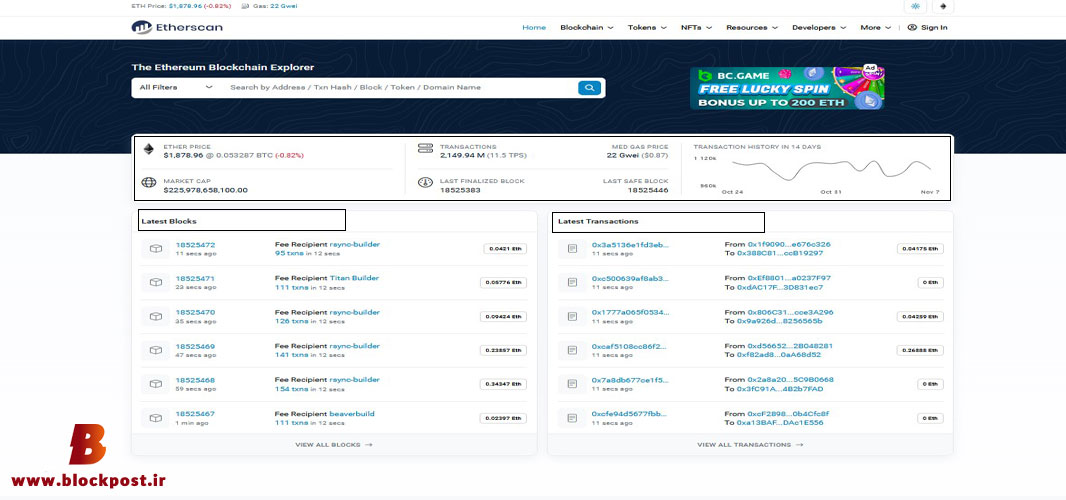The image size is (1066, 500).
Task: Focus the address/txn hash search field
Action: point(400,87)
